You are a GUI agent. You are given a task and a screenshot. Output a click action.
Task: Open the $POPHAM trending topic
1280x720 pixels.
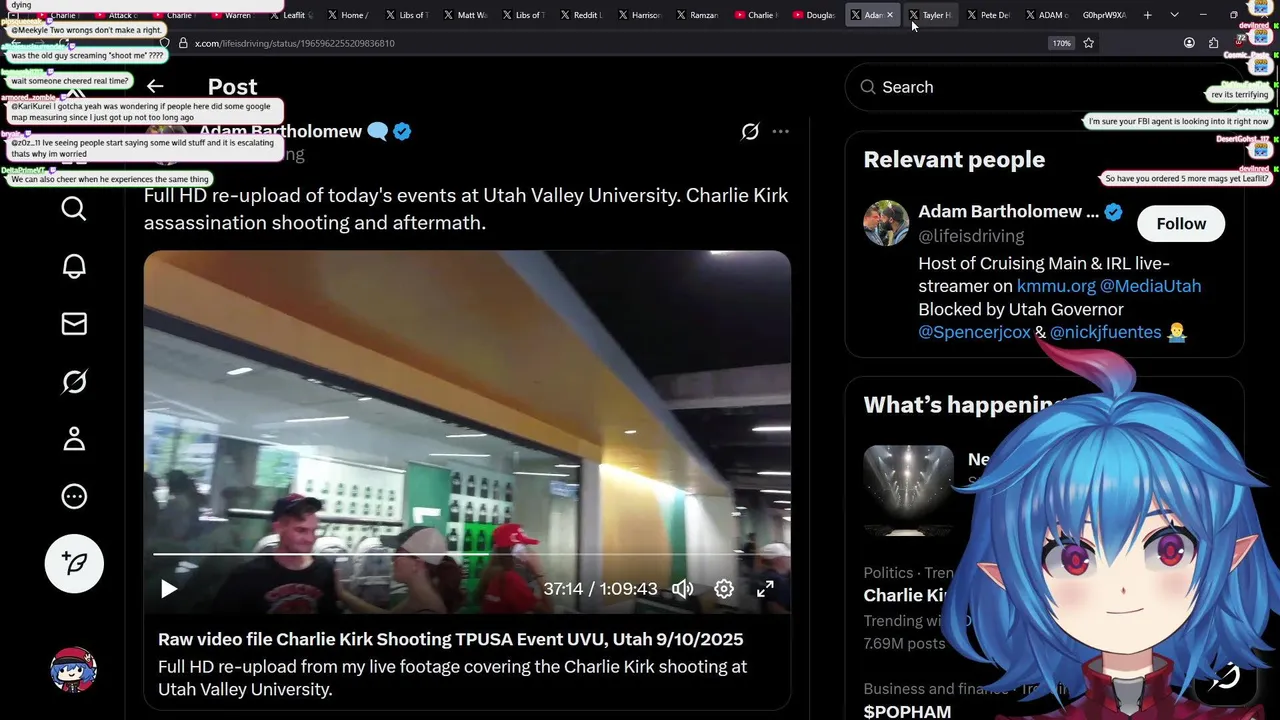click(x=907, y=711)
